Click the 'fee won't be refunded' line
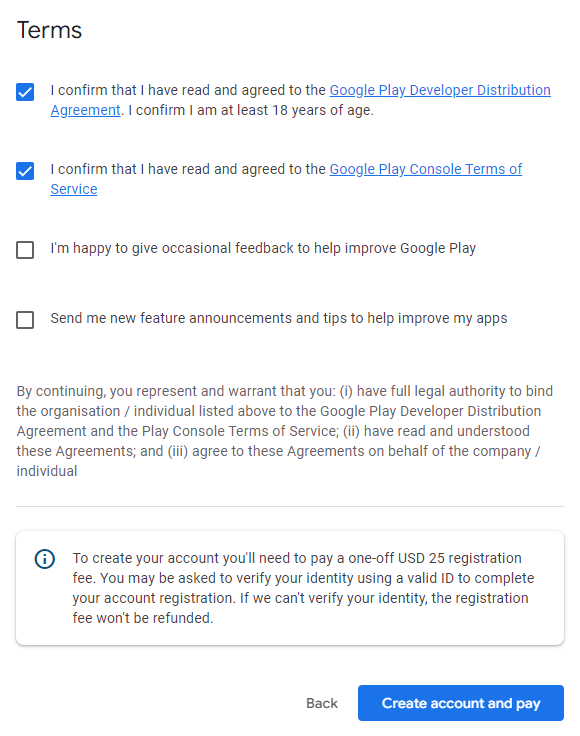 coord(143,618)
